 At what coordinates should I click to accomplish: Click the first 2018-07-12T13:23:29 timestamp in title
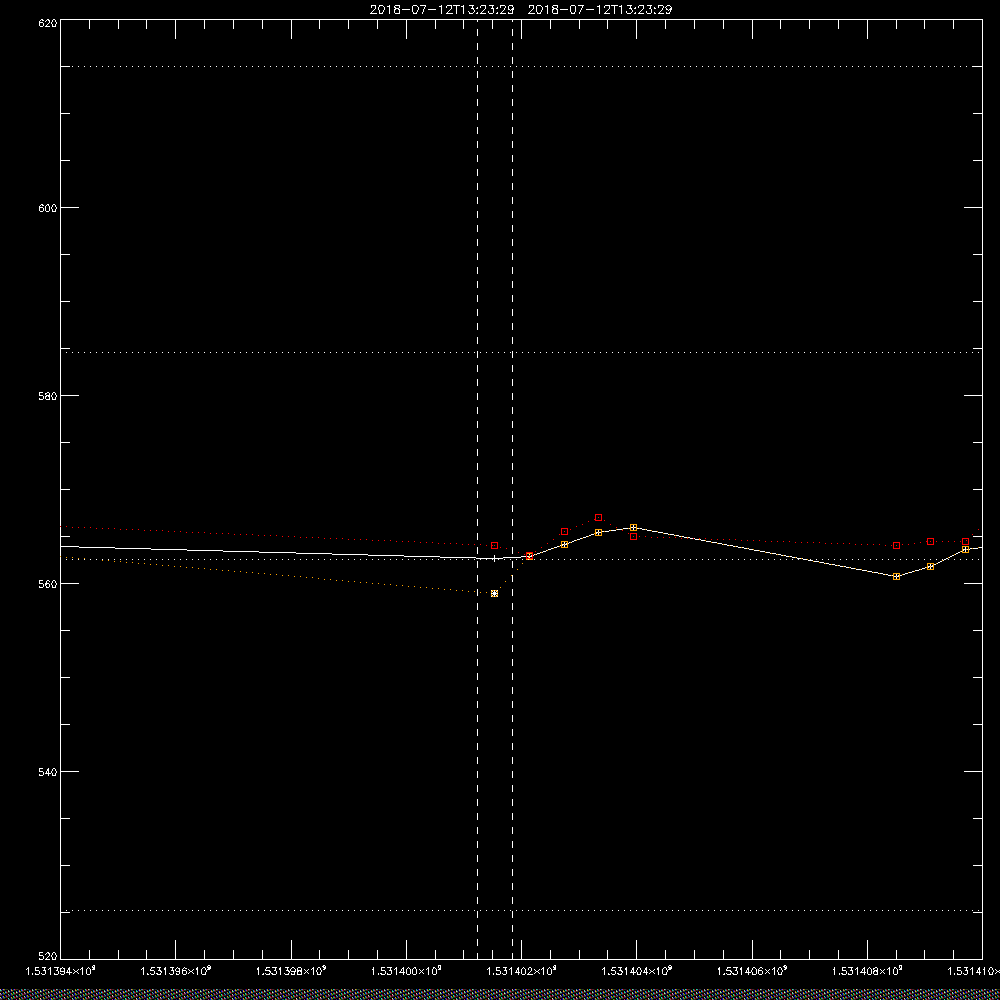pos(441,10)
